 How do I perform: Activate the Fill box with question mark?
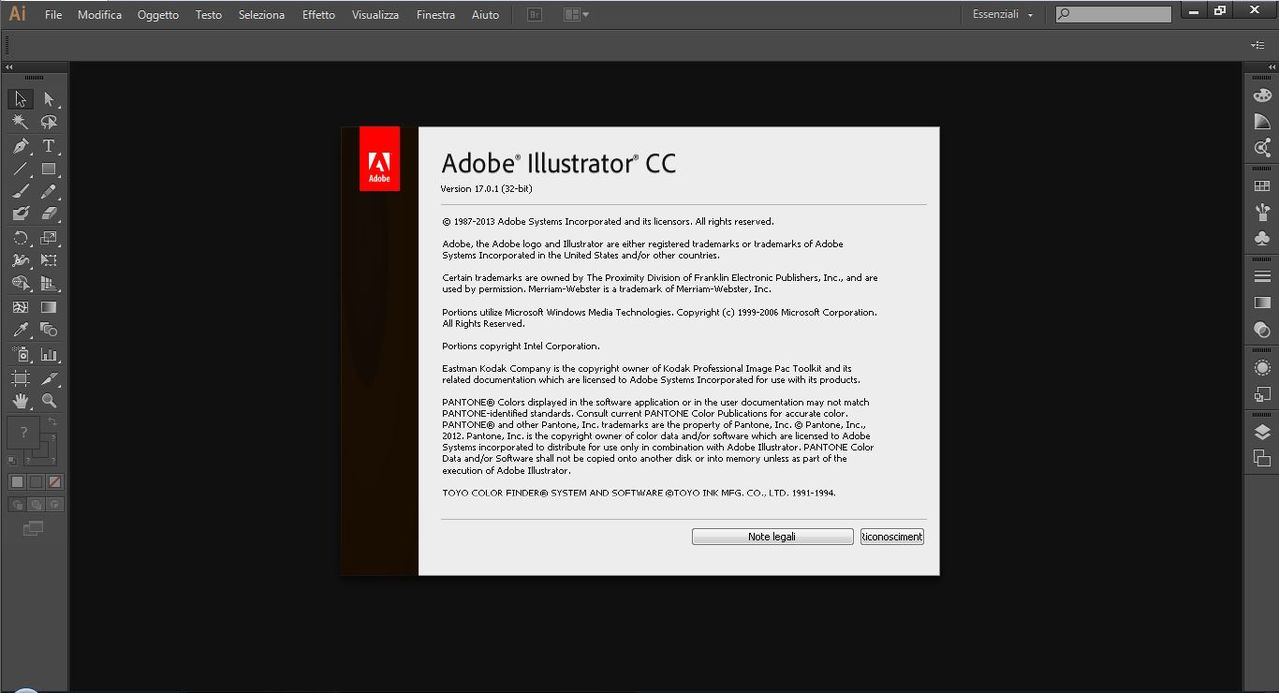[x=23, y=433]
